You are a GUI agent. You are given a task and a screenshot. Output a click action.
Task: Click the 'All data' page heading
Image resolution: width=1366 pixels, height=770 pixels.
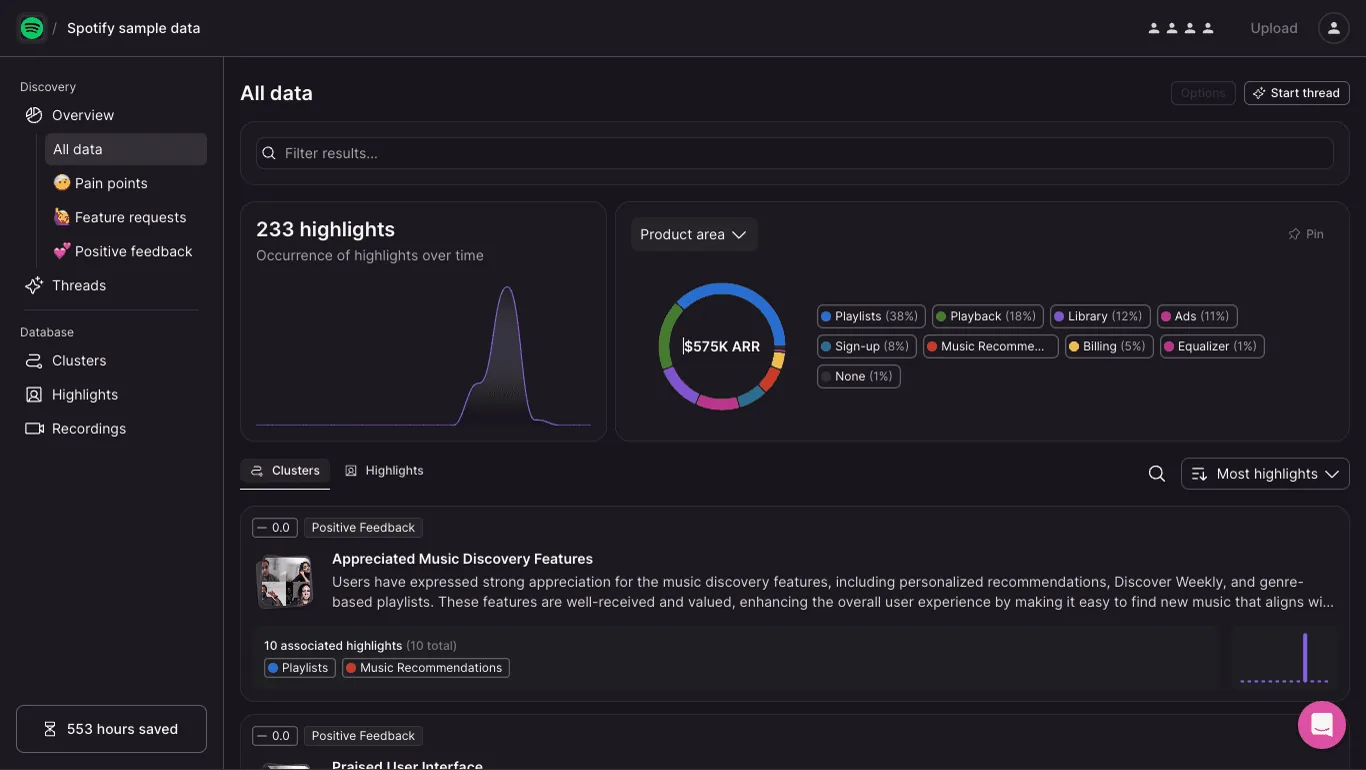(x=277, y=93)
